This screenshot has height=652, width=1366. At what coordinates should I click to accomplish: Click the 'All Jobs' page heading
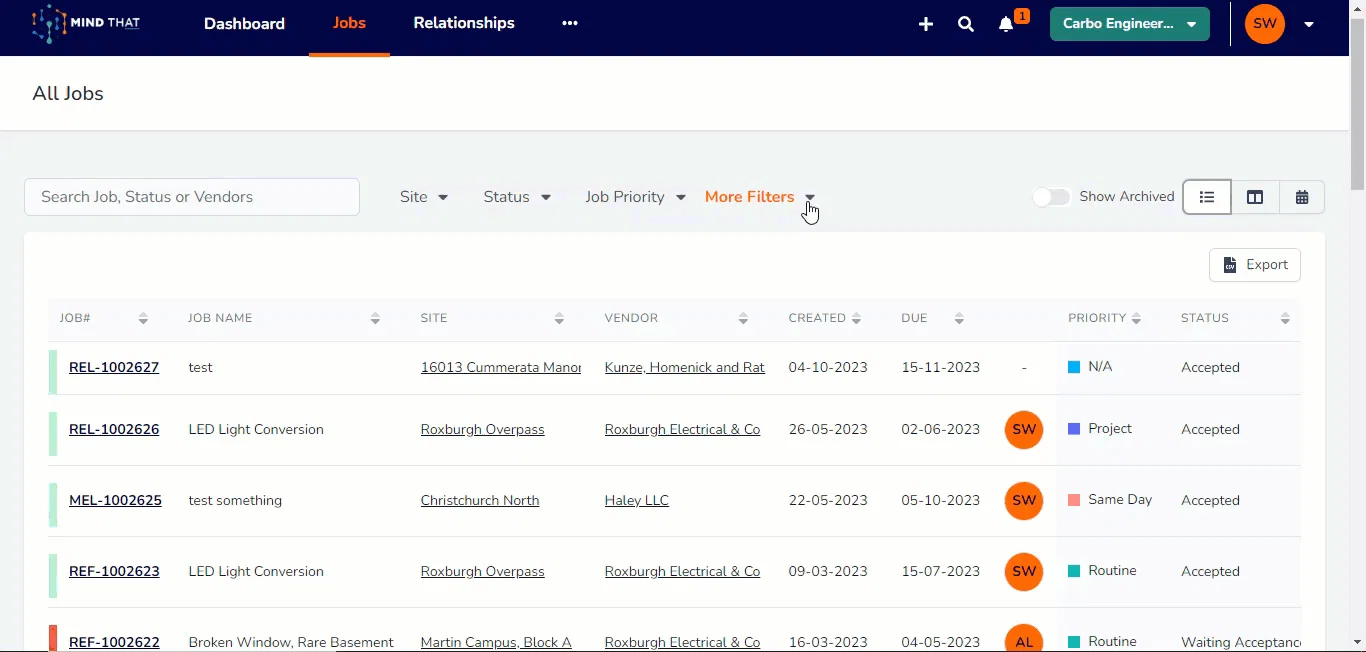[68, 93]
